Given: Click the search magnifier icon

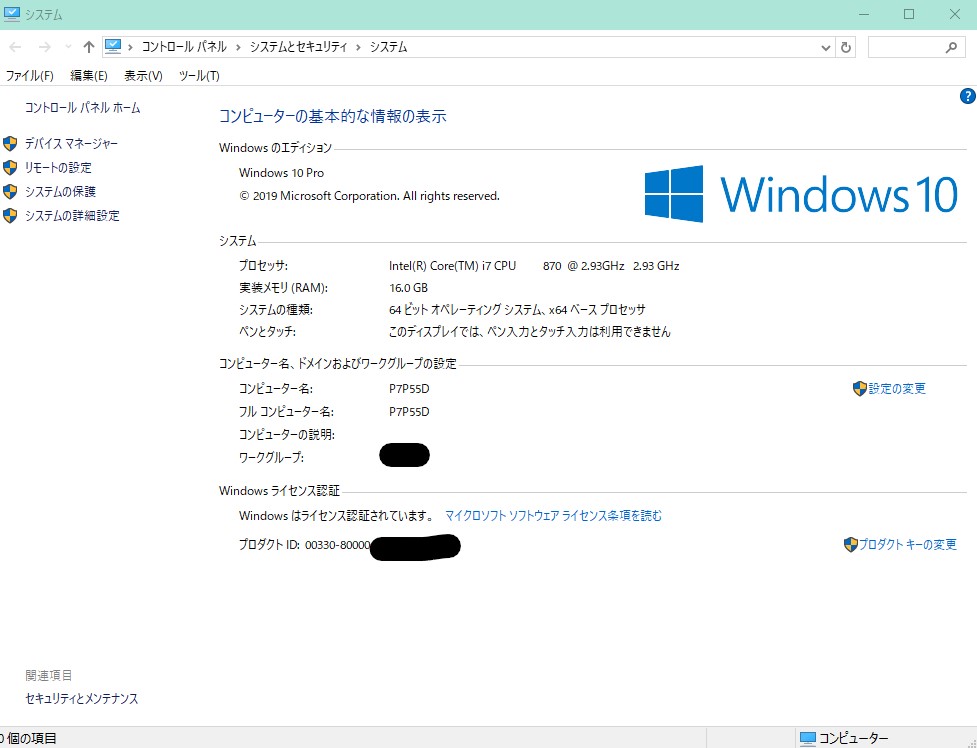Looking at the screenshot, I should [951, 47].
